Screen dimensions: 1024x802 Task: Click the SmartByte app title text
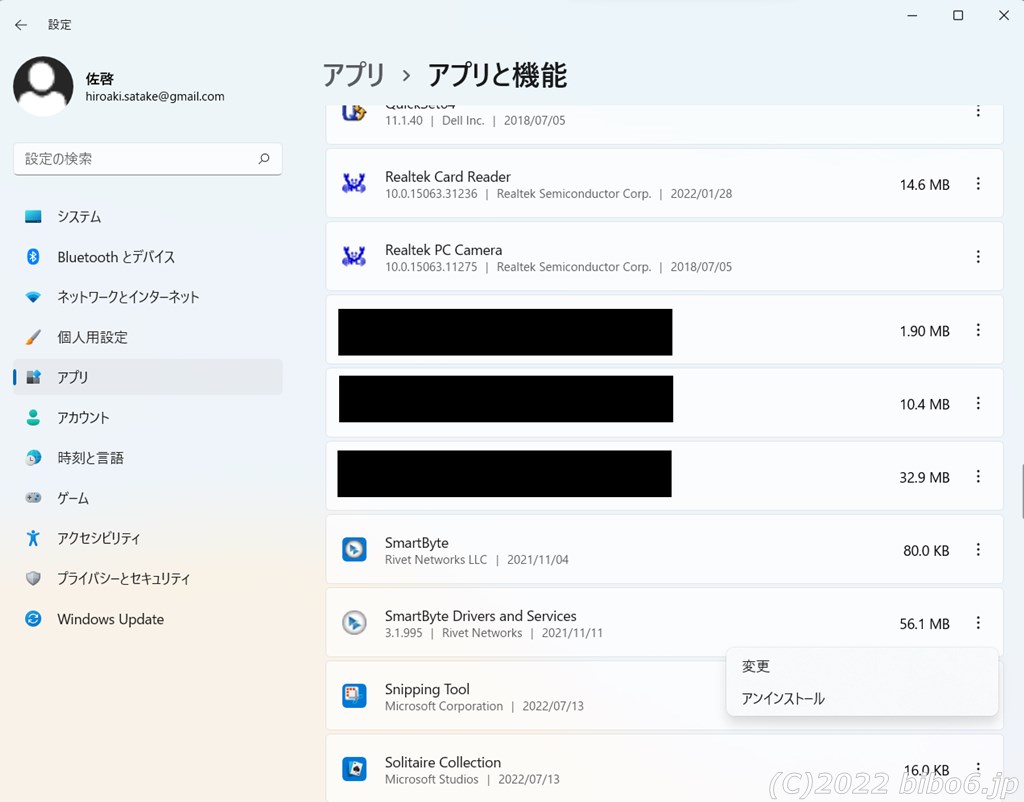pyautogui.click(x=417, y=543)
